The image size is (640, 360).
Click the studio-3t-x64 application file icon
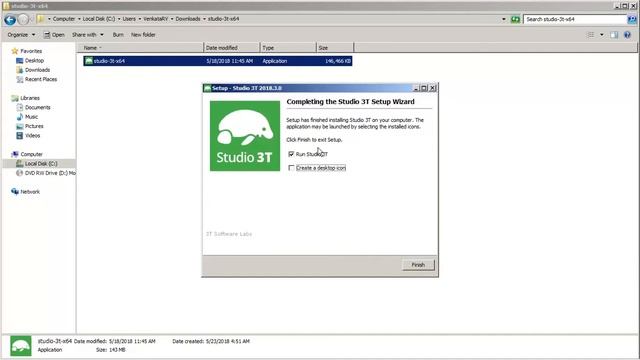pyautogui.click(x=89, y=61)
